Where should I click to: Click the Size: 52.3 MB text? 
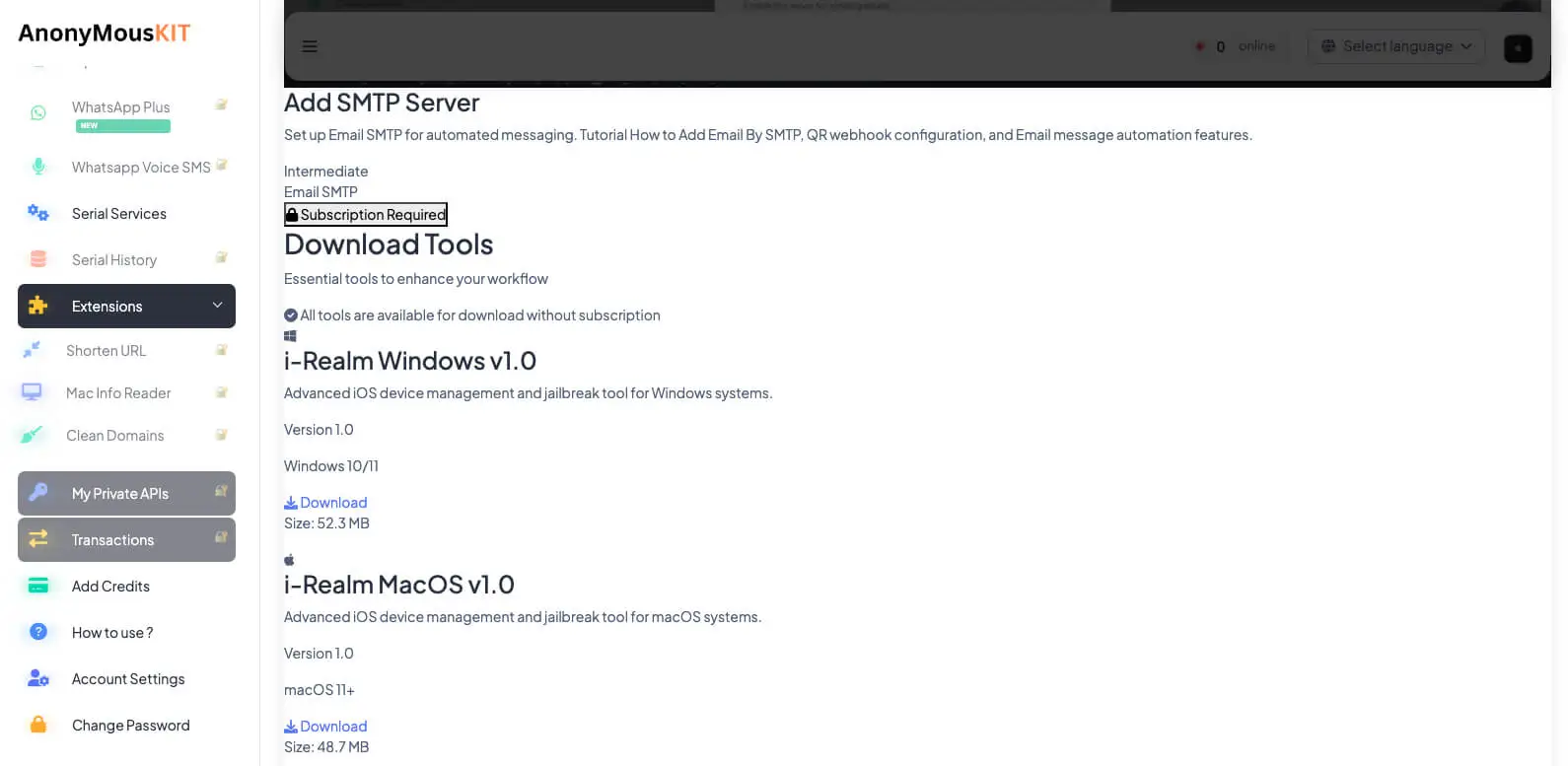point(326,523)
